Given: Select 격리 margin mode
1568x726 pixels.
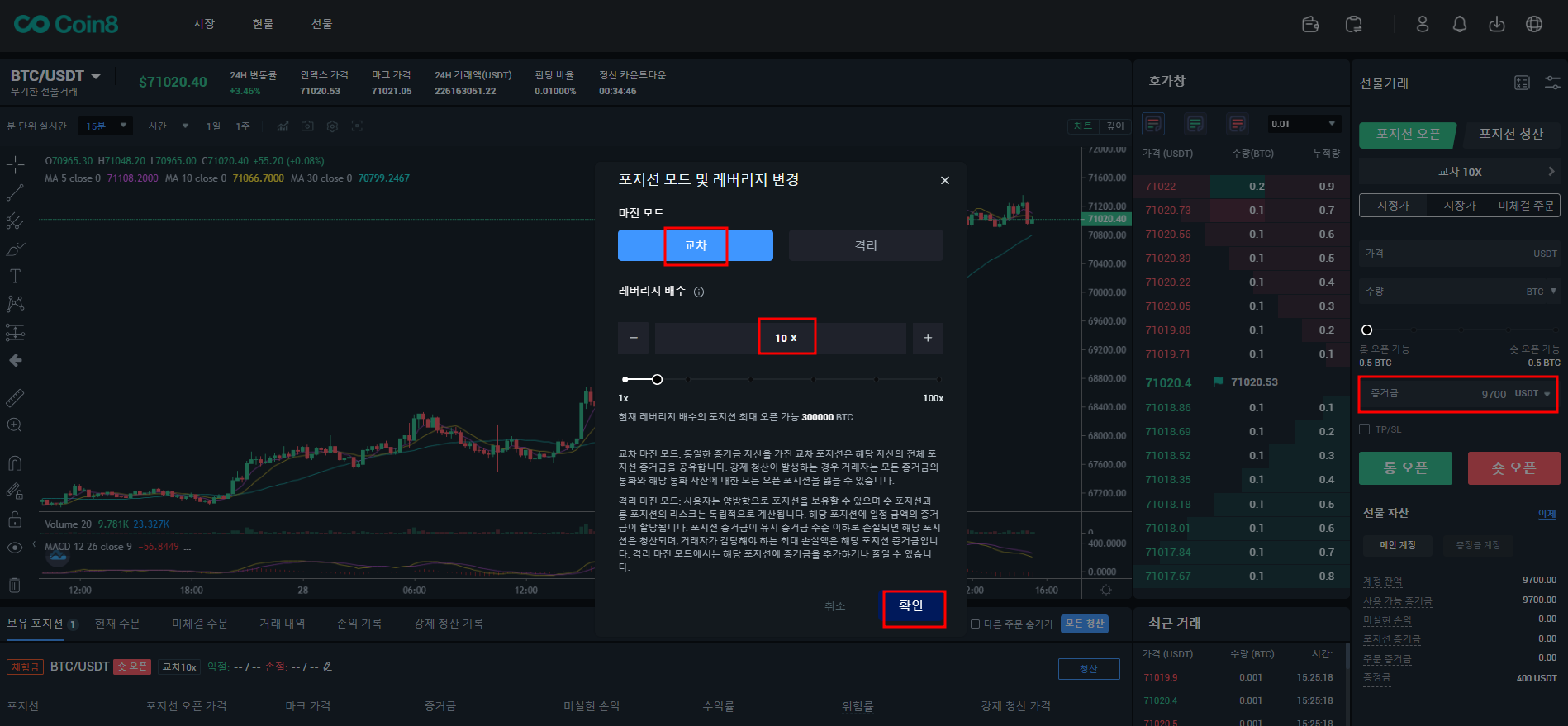Looking at the screenshot, I should (x=865, y=245).
